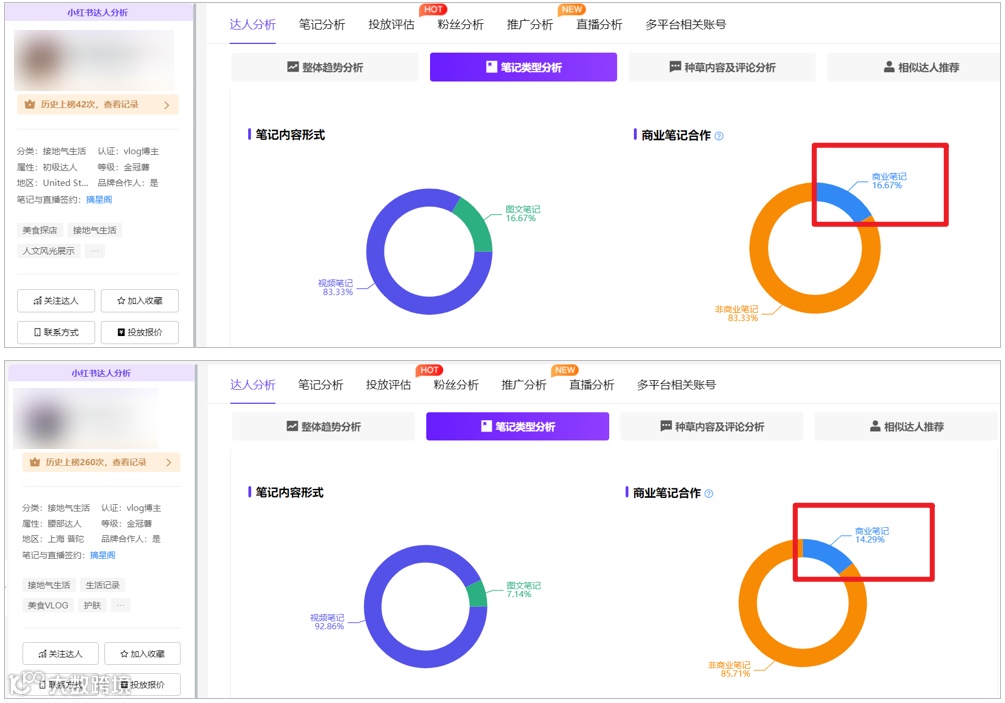
Task: Open 粉丝分析 tab on the 260次 page
Action: 456,385
